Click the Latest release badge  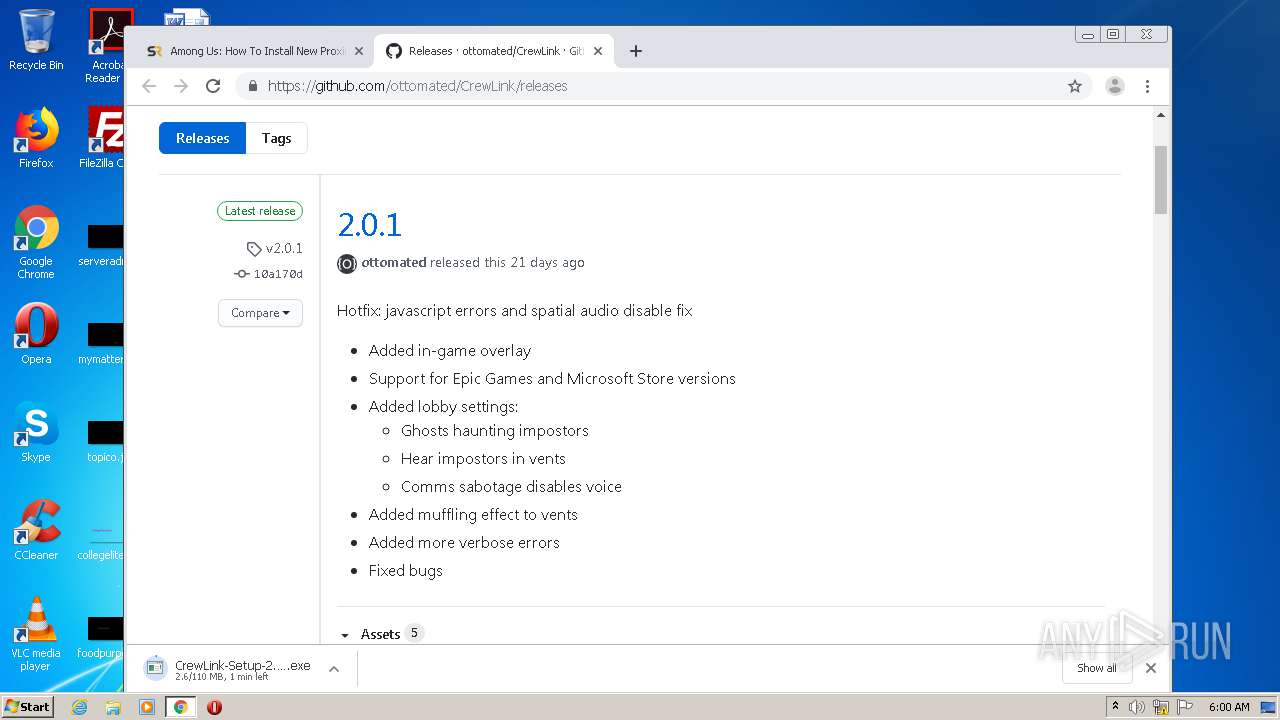pos(260,211)
